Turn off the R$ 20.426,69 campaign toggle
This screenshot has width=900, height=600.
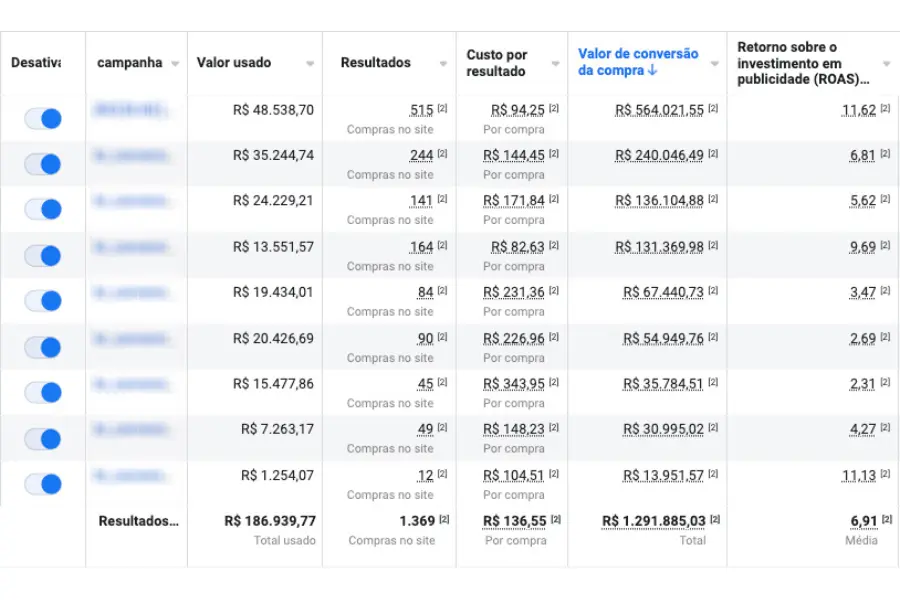pos(43,347)
